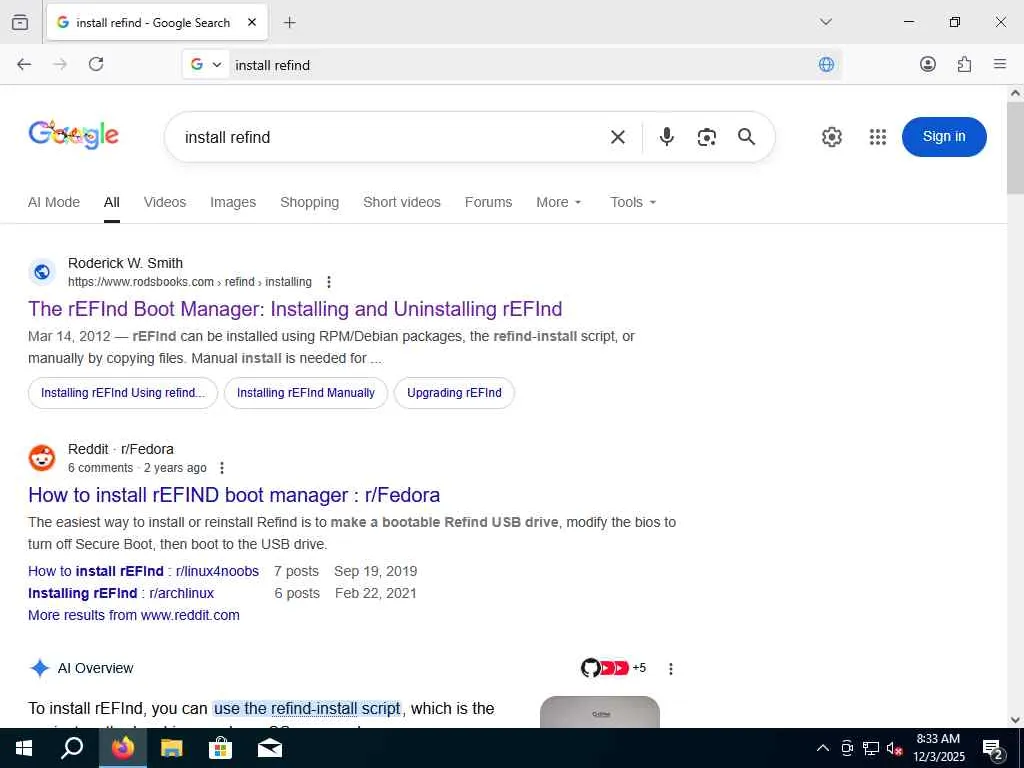
Task: Open 'The rEFInd Boot Manager: Installing and Uninstalling rEFInd'
Action: point(295,309)
